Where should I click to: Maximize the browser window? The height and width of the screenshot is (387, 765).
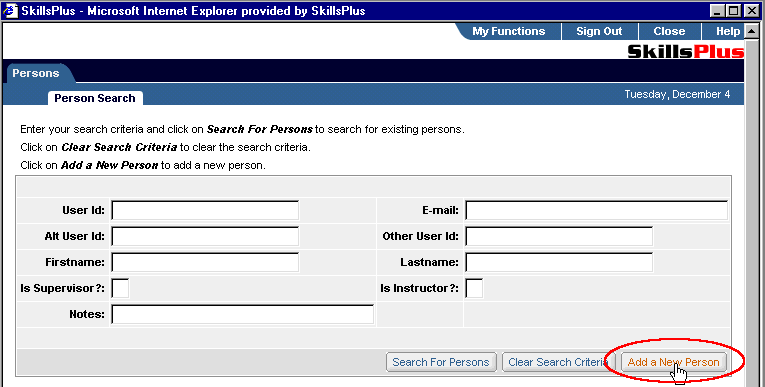click(x=733, y=11)
